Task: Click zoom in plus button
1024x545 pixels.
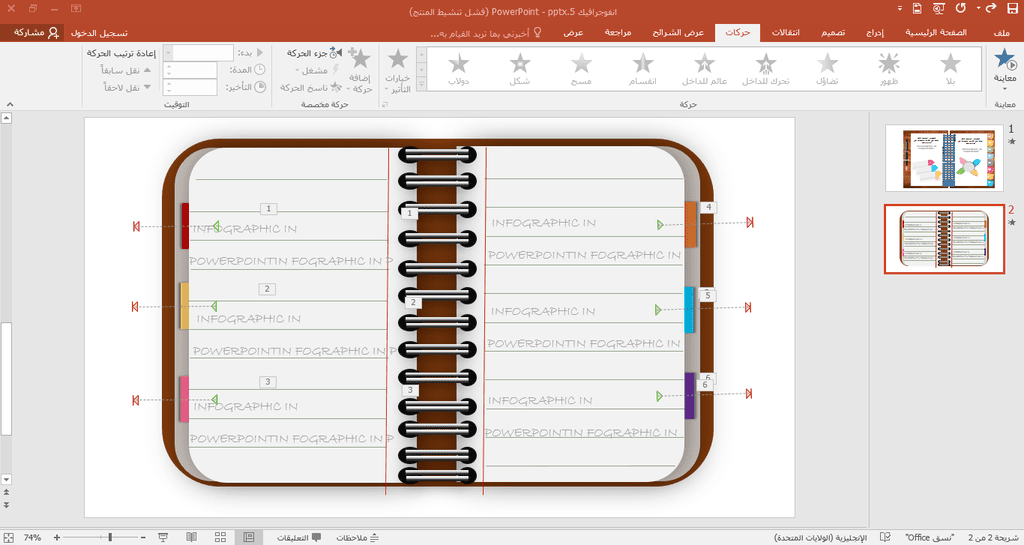Action: pos(57,537)
